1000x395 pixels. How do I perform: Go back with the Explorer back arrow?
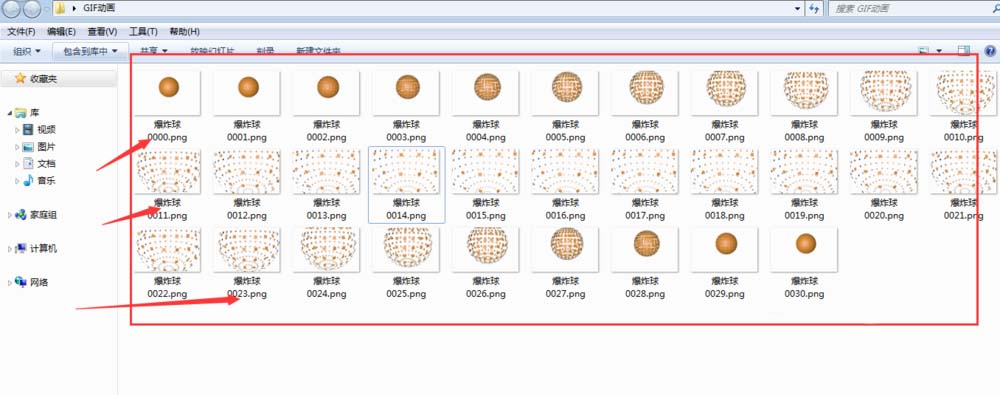[11, 8]
